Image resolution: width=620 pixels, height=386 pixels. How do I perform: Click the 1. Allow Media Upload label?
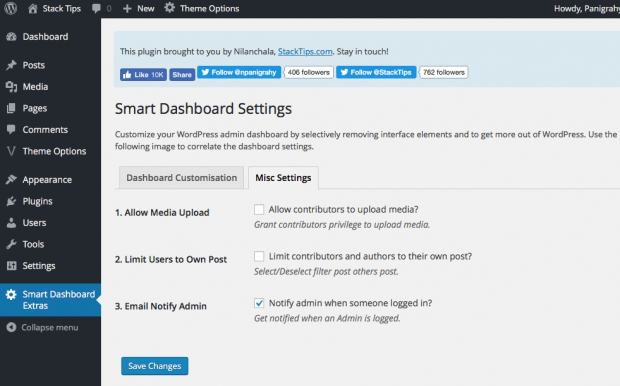point(162,212)
